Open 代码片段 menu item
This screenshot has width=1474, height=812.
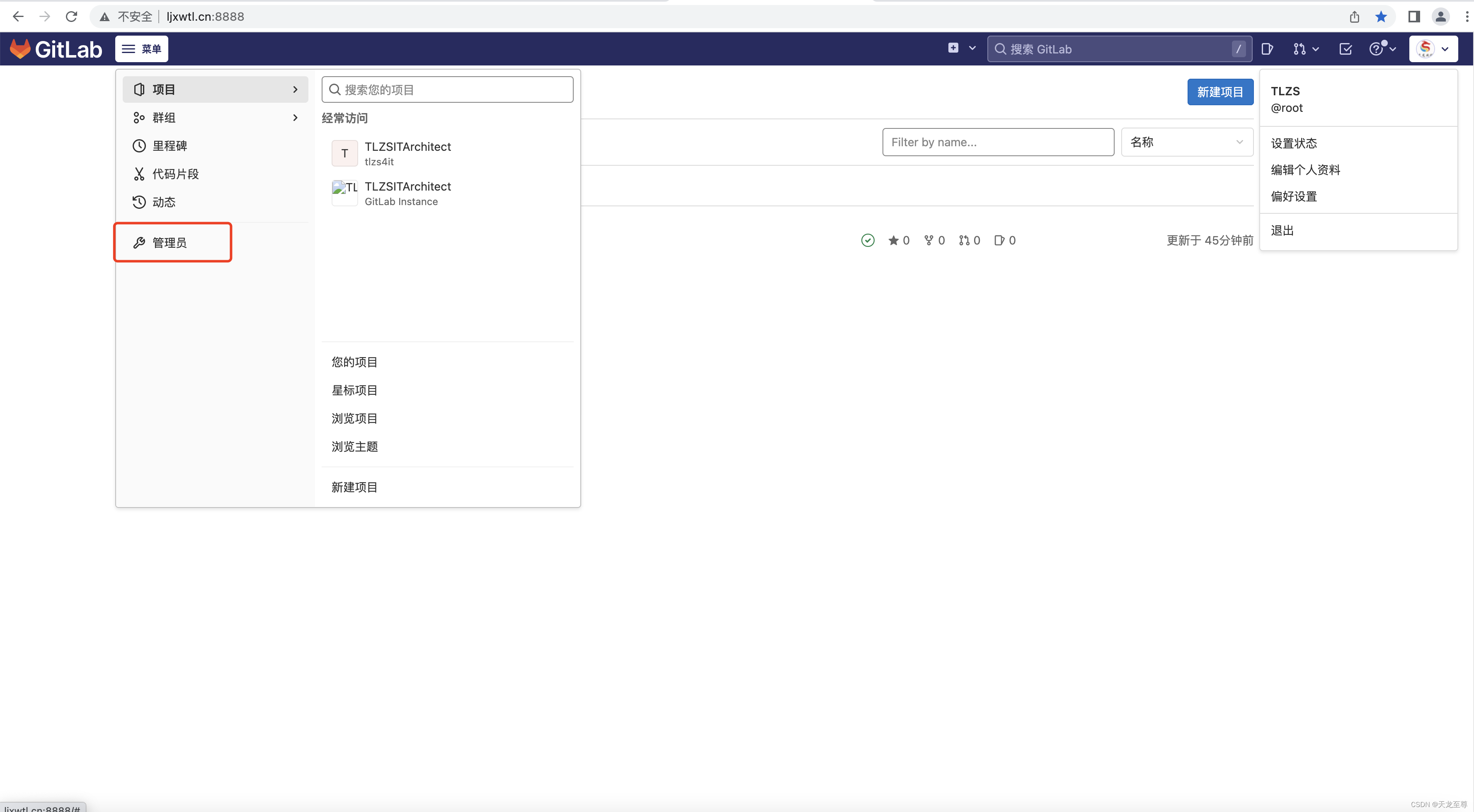point(215,174)
